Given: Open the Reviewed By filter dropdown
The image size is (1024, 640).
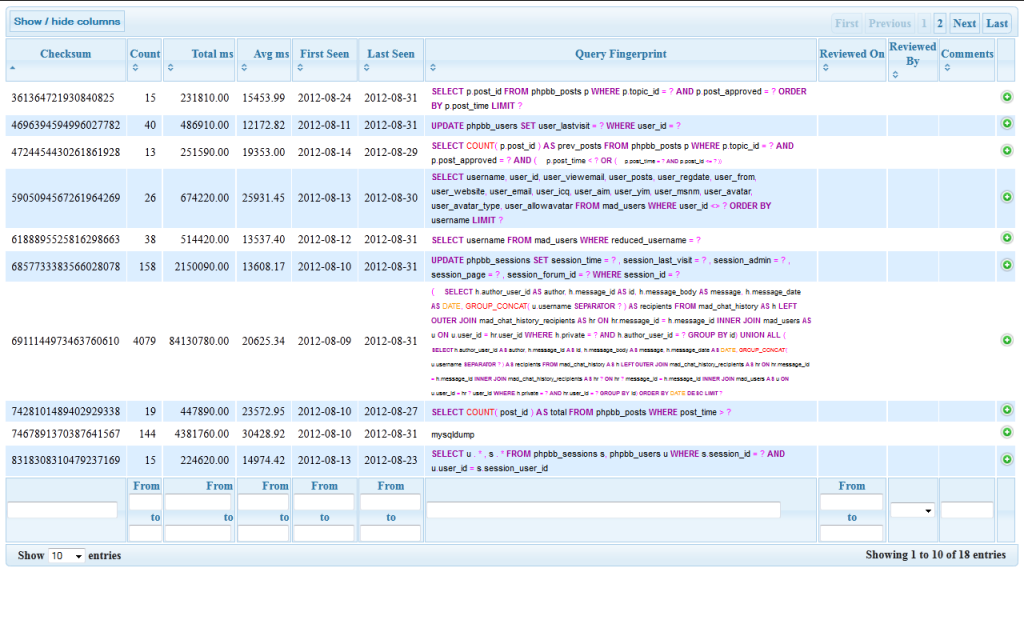Looking at the screenshot, I should (x=913, y=510).
